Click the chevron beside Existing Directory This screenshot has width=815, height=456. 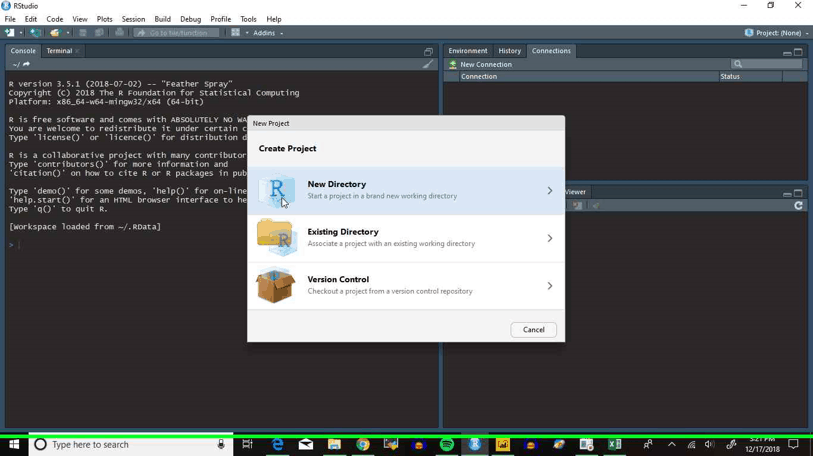click(549, 238)
